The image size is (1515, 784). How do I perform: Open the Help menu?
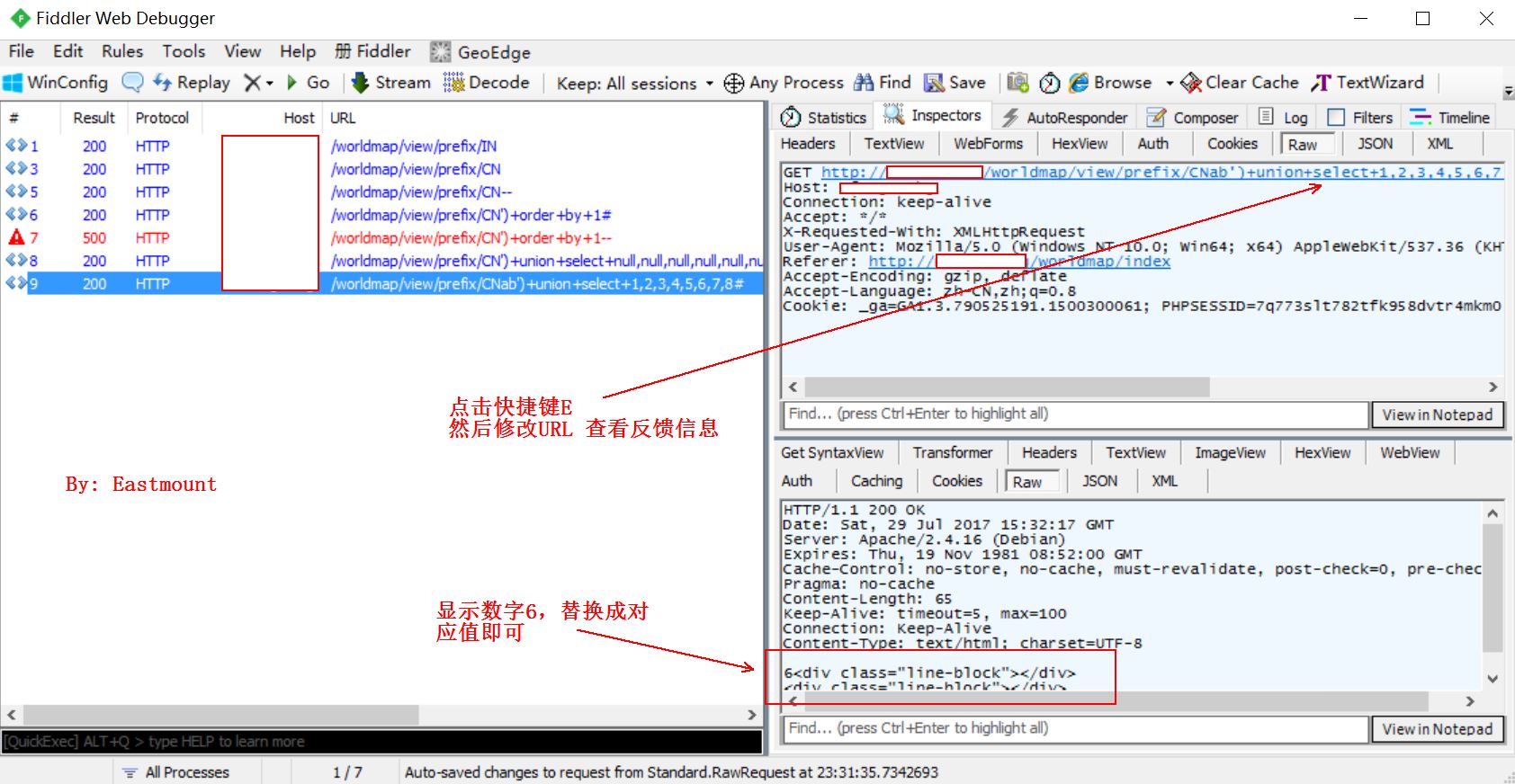pos(298,51)
